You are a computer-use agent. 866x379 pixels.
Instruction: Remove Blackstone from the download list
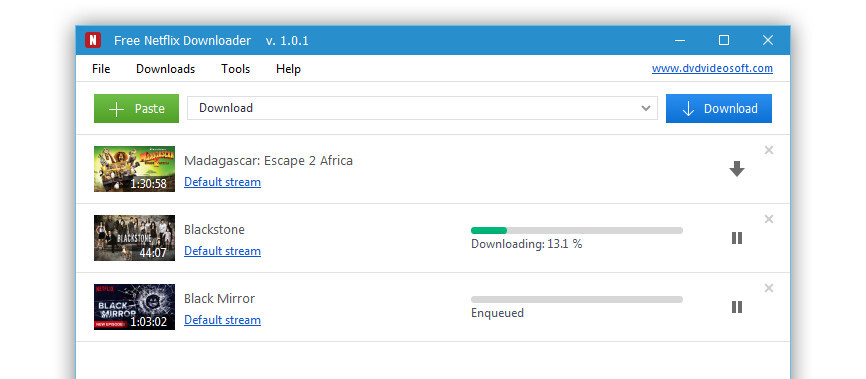tap(769, 219)
